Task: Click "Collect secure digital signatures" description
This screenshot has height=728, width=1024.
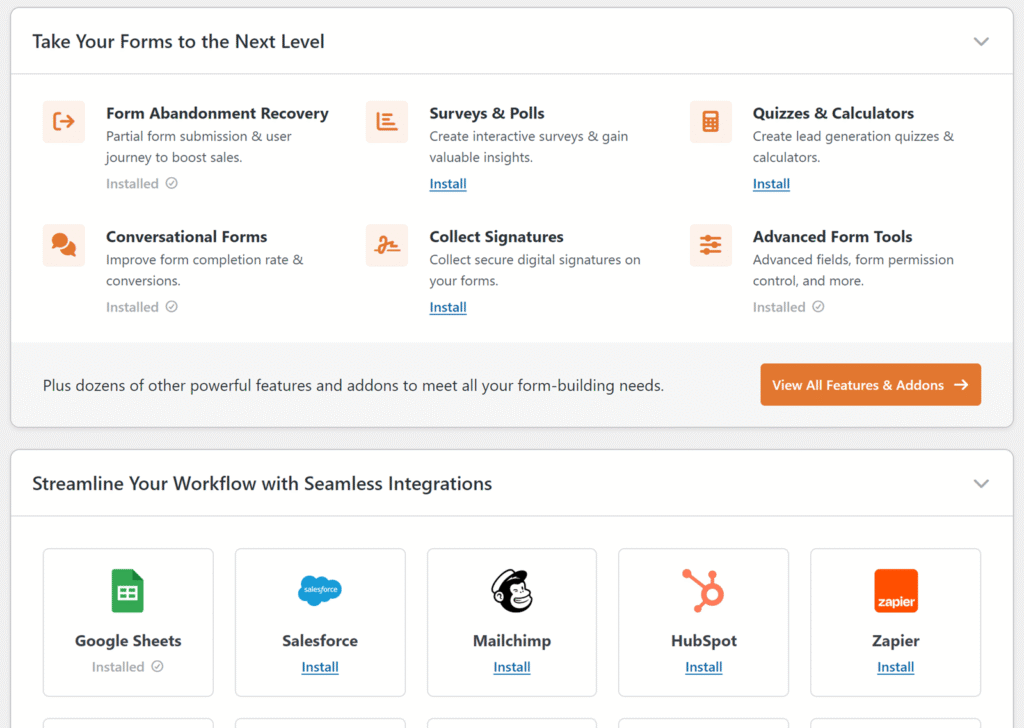Action: pos(535,270)
